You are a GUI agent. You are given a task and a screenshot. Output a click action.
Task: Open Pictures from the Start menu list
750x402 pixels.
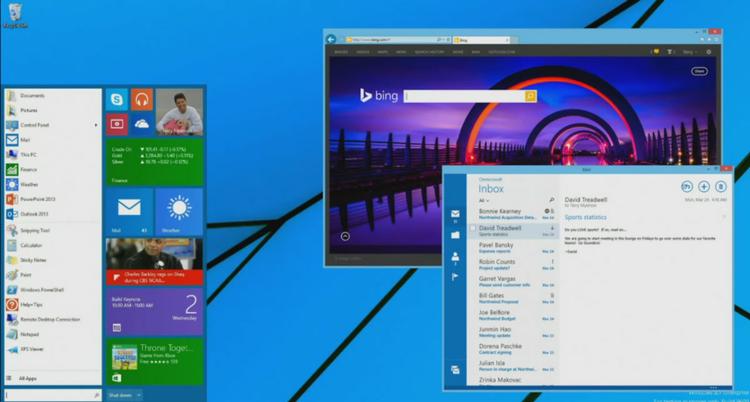(53, 111)
